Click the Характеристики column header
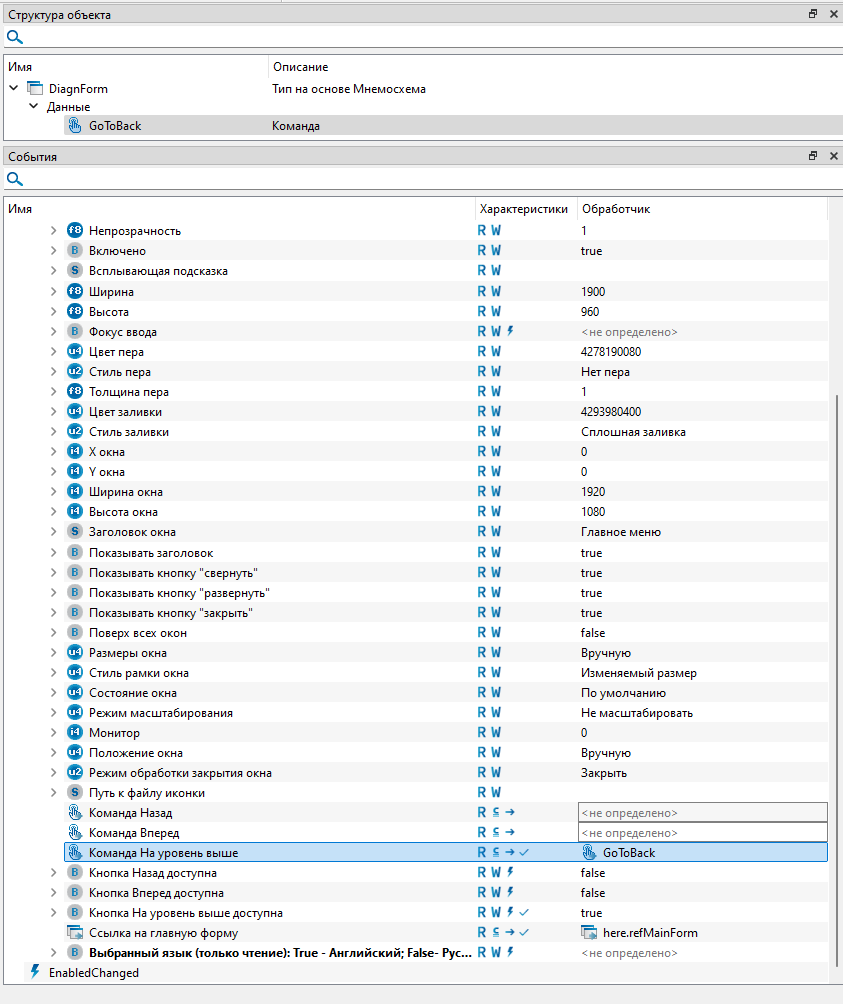Screen dimensions: 843x1004 (524, 209)
